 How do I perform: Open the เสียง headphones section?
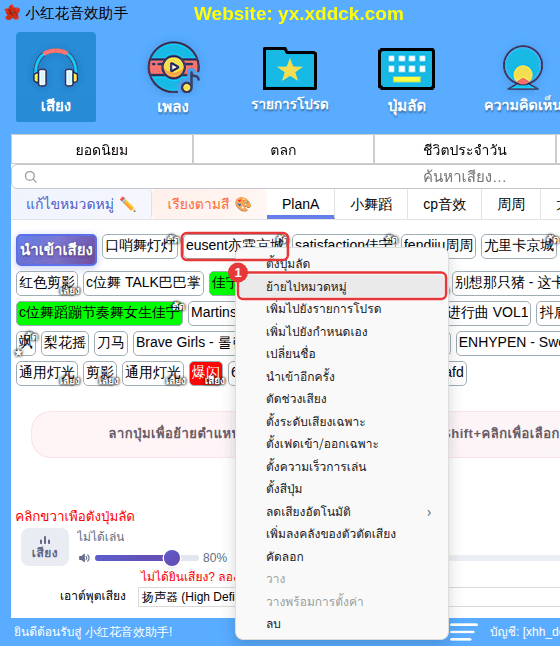coord(56,77)
